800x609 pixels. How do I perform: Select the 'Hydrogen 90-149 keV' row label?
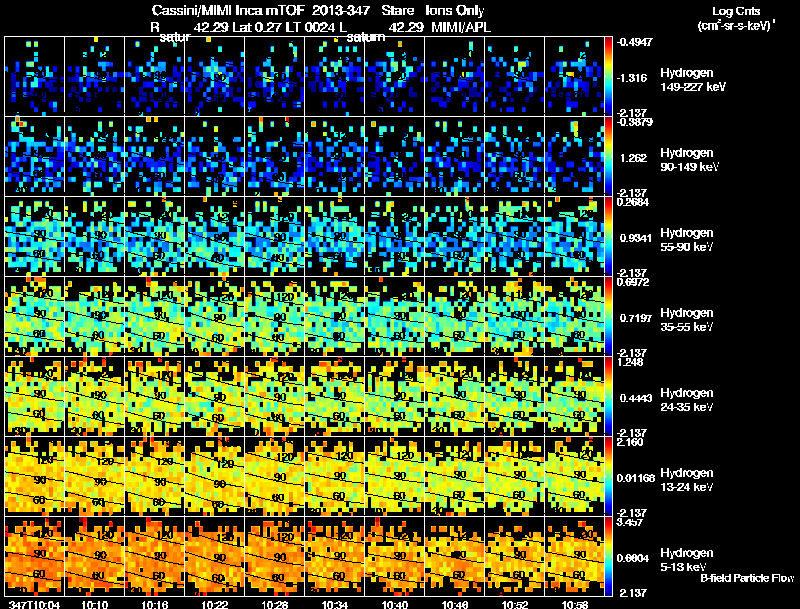coord(690,160)
